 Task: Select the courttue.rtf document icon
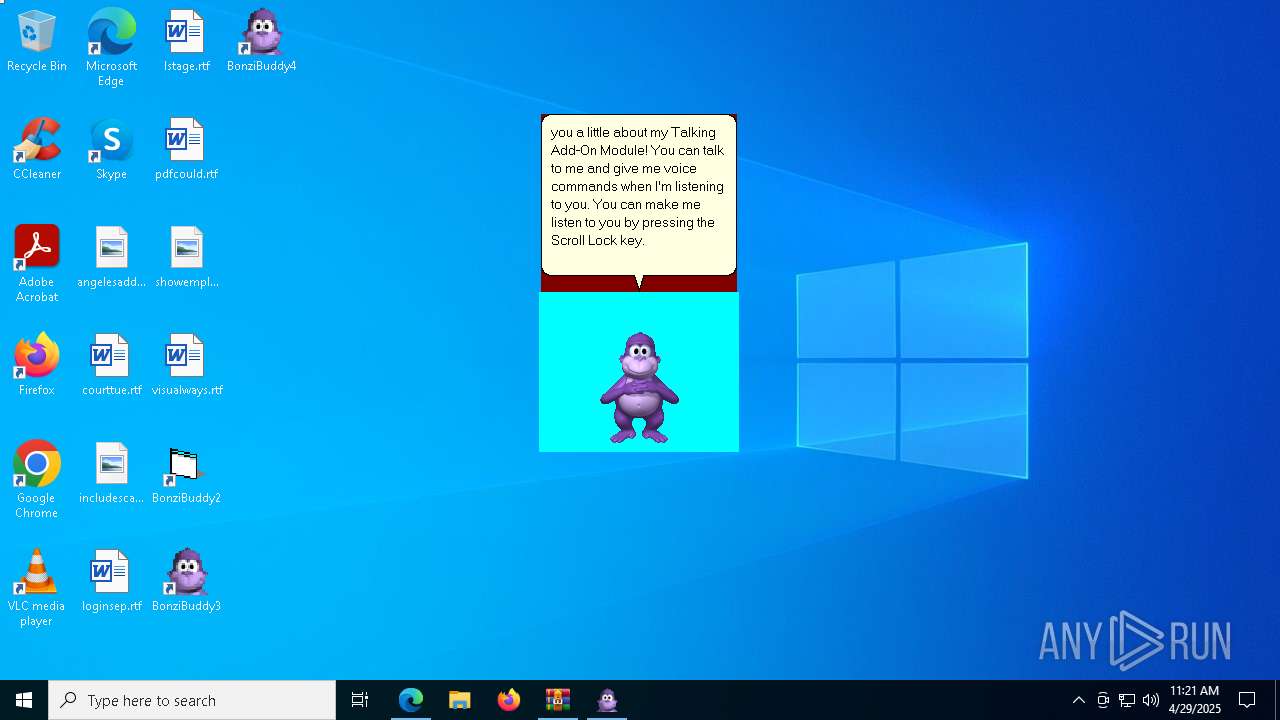[111, 366]
